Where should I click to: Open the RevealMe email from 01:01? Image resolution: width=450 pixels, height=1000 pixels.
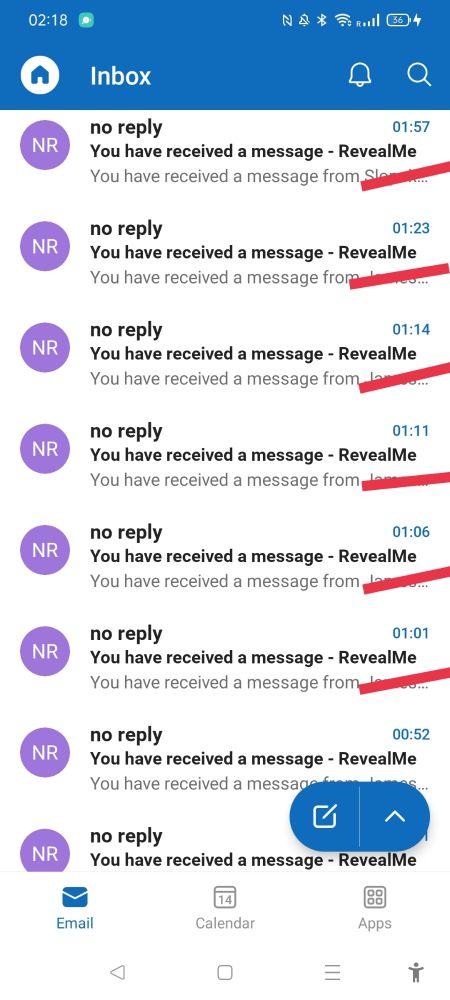[x=225, y=658]
